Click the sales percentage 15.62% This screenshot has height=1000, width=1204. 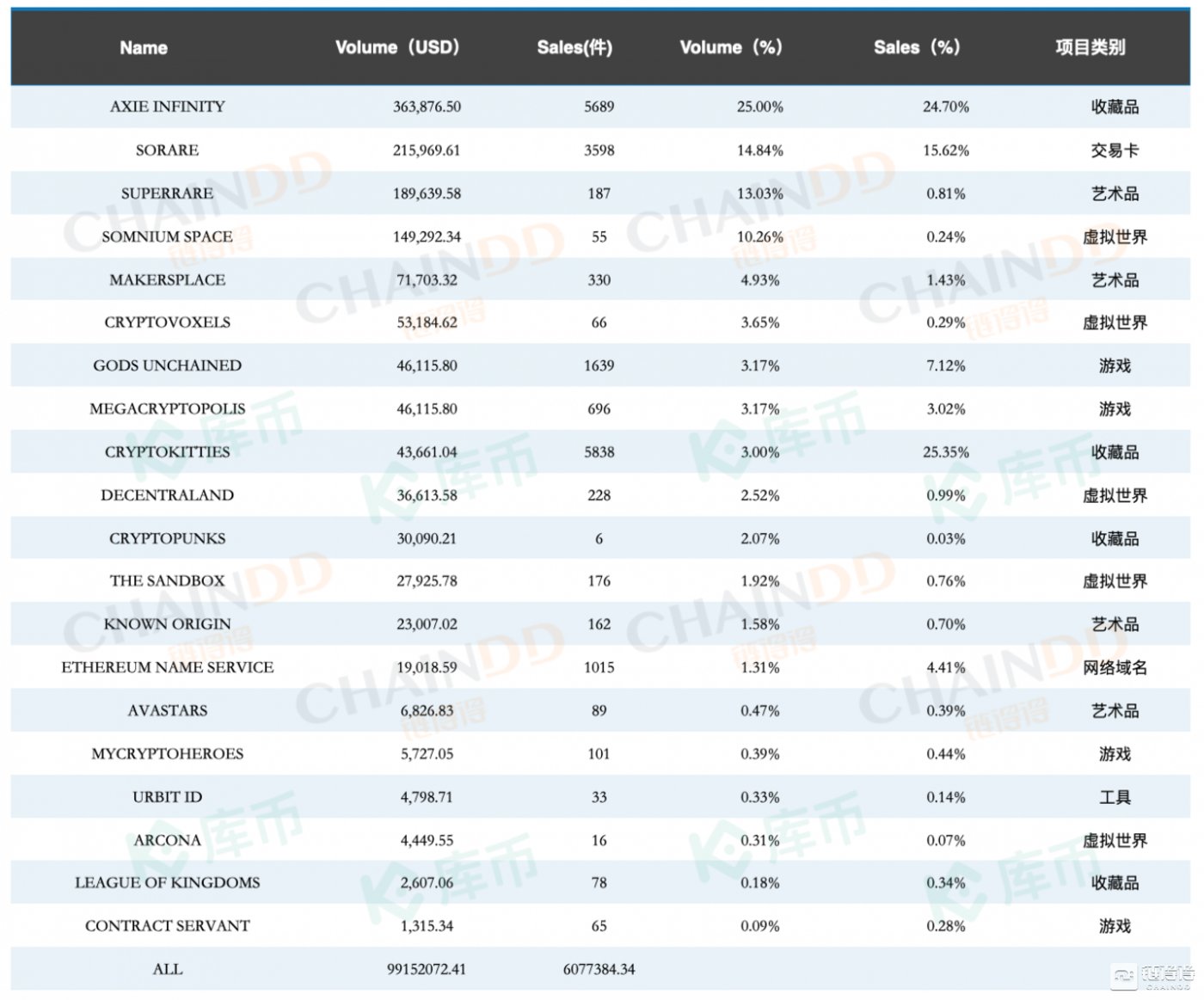click(x=946, y=150)
